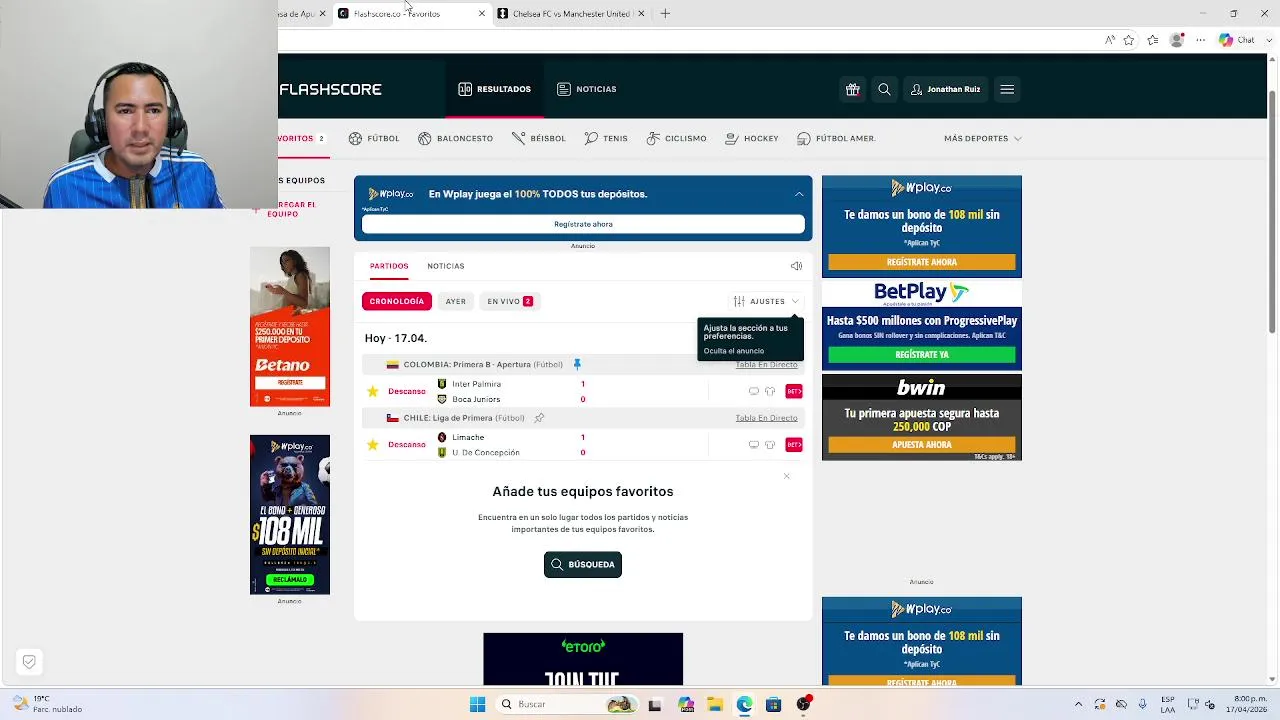Image resolution: width=1280 pixels, height=720 pixels.
Task: Add page to favorites star icon
Action: tap(1129, 40)
